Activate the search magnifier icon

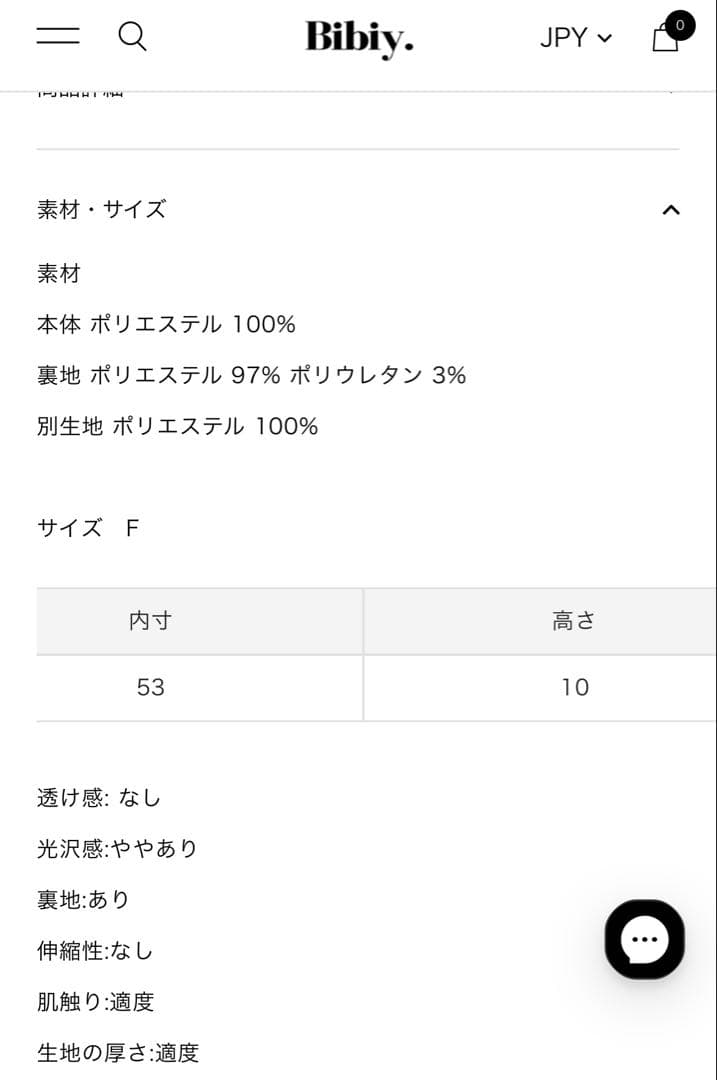[131, 36]
